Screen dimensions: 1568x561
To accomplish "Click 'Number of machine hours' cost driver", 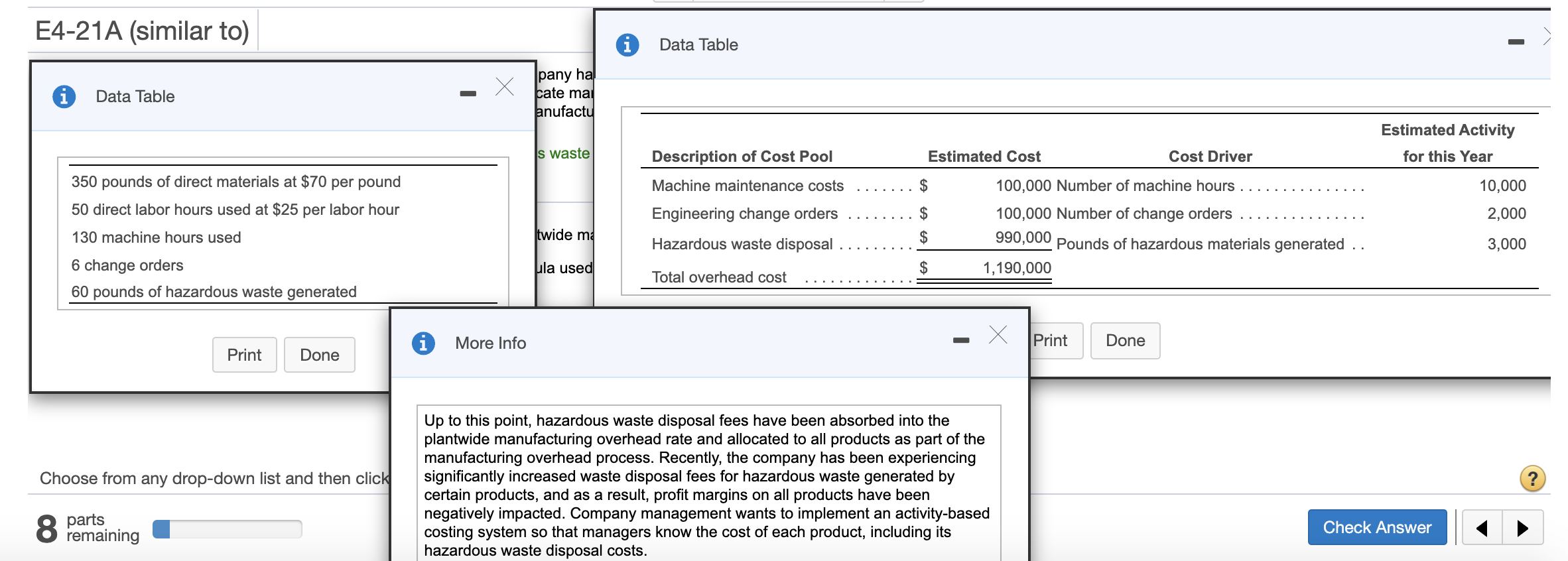I will (1145, 186).
